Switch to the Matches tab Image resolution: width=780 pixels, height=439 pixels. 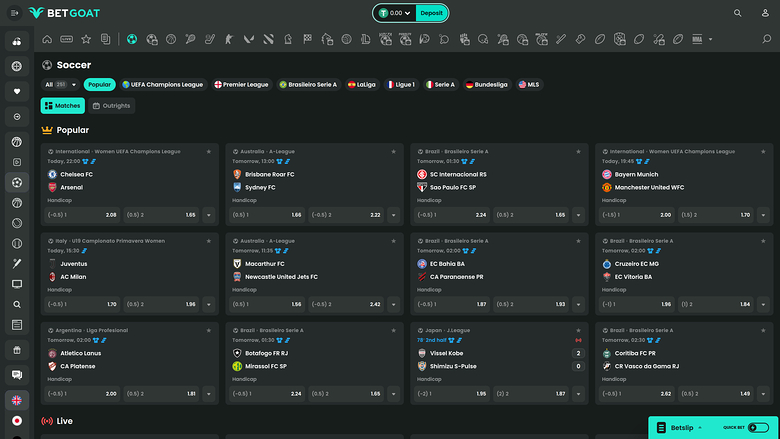(63, 106)
